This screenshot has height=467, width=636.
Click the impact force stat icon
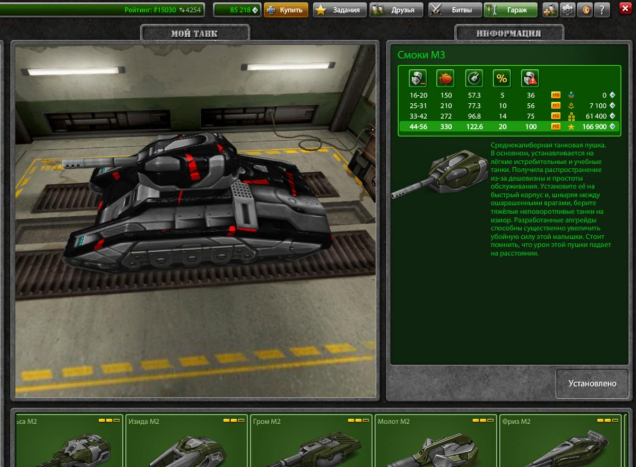click(x=445, y=76)
